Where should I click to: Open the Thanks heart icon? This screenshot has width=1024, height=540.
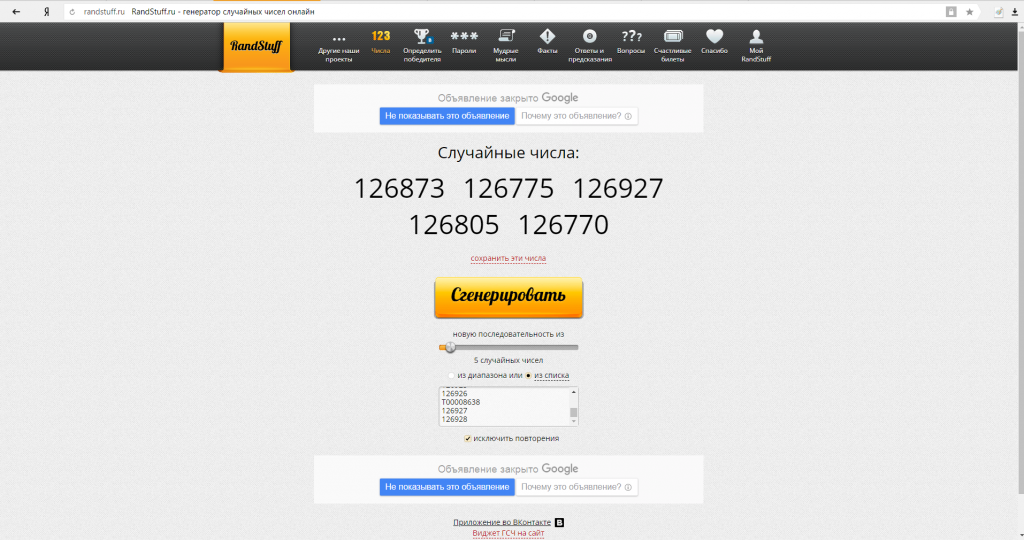[x=714, y=42]
